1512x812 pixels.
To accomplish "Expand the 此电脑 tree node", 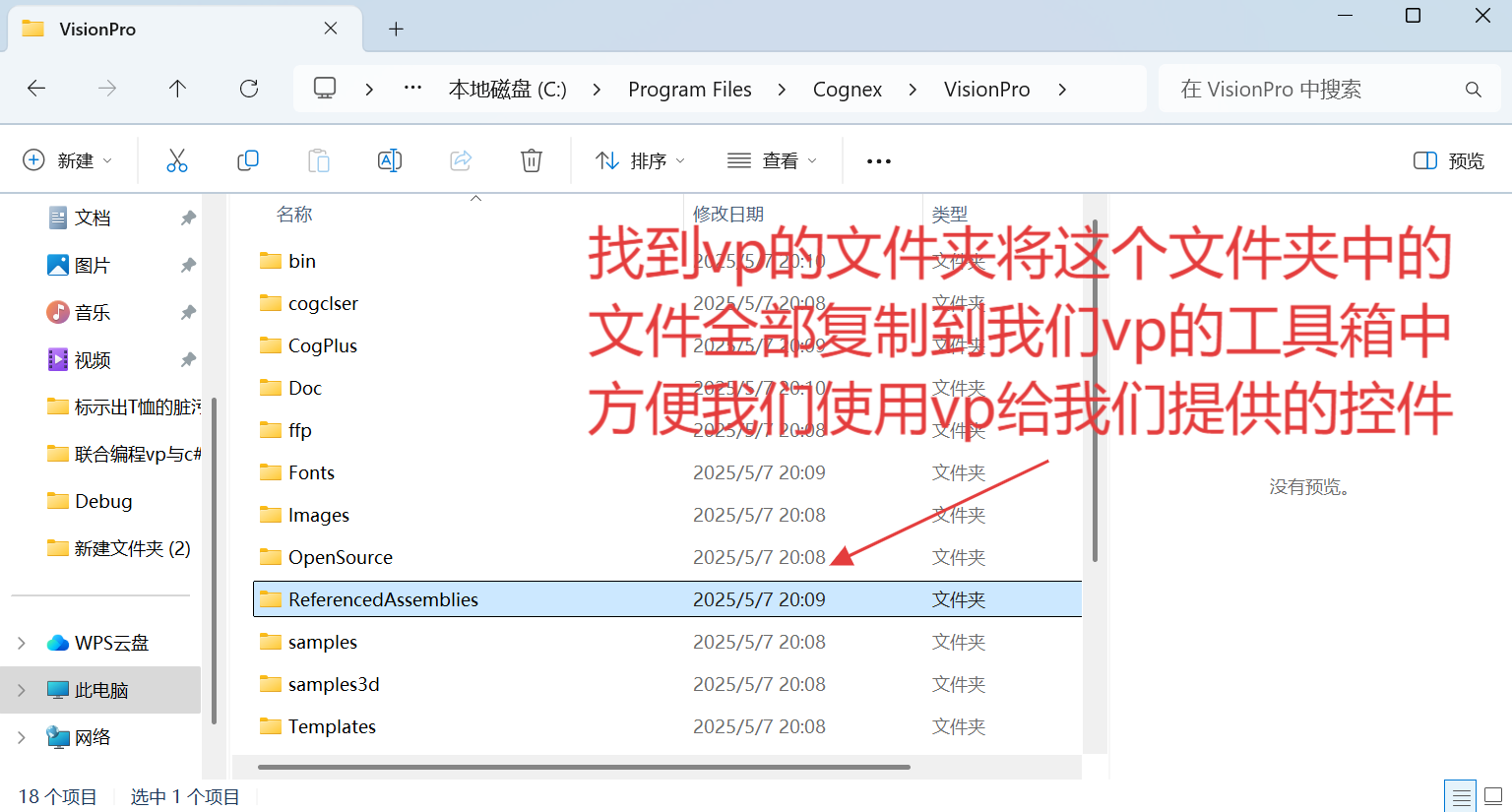I will (22, 690).
